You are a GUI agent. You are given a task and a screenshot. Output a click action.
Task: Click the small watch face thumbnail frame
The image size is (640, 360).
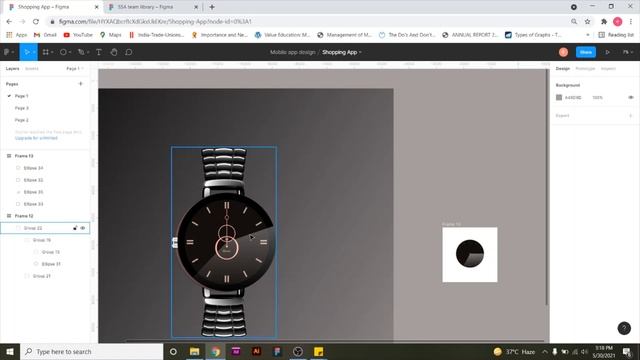coord(470,255)
